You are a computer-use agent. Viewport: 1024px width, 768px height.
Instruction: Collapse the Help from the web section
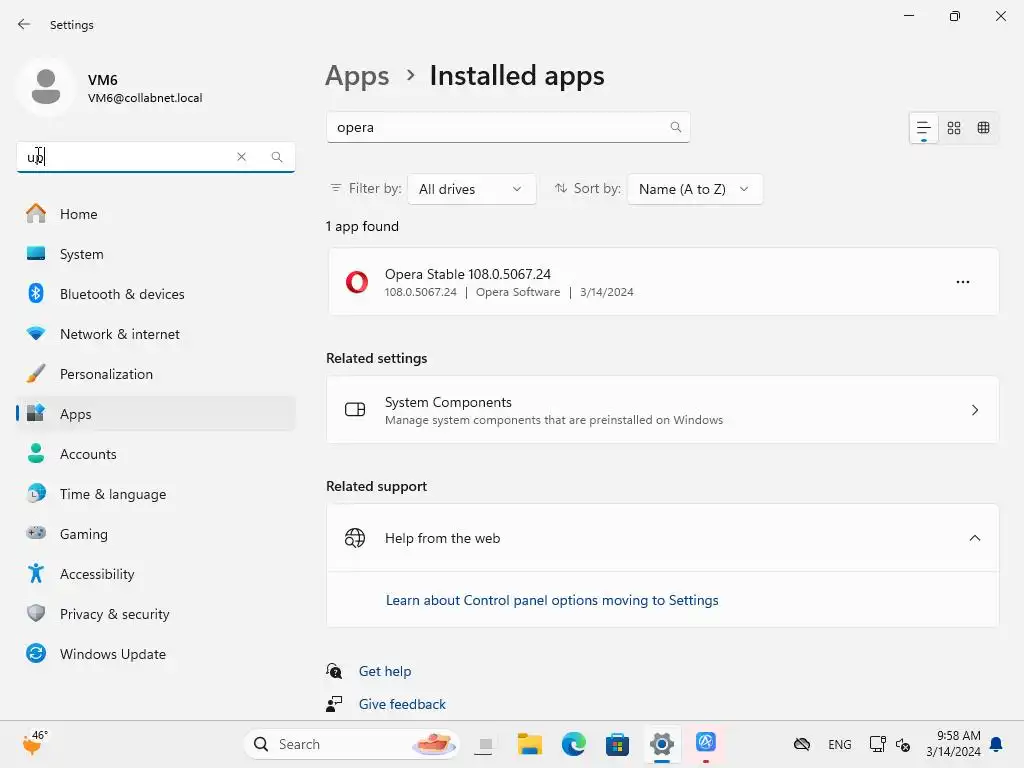pos(974,538)
